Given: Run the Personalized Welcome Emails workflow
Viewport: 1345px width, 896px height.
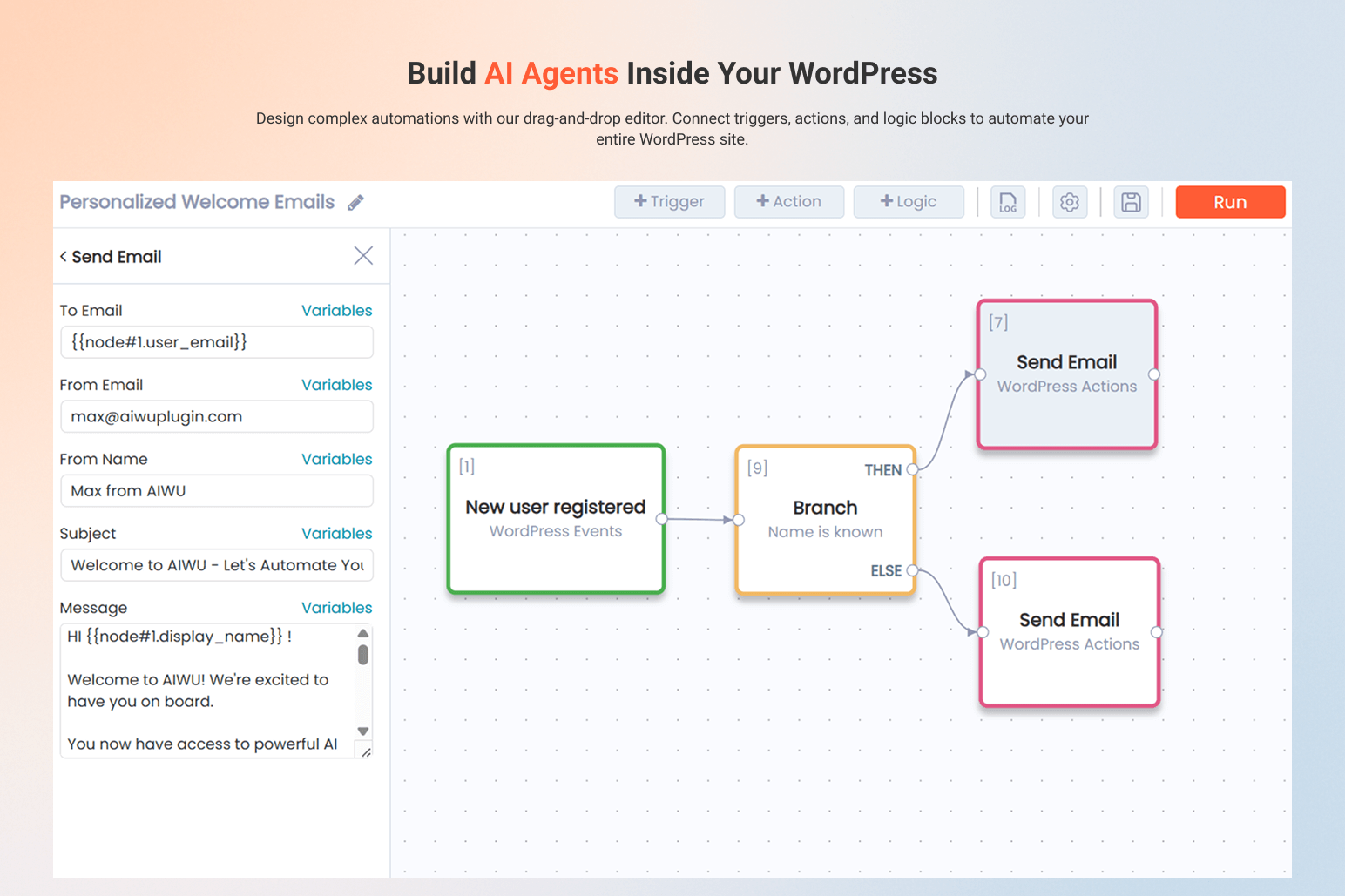Looking at the screenshot, I should 1230,202.
